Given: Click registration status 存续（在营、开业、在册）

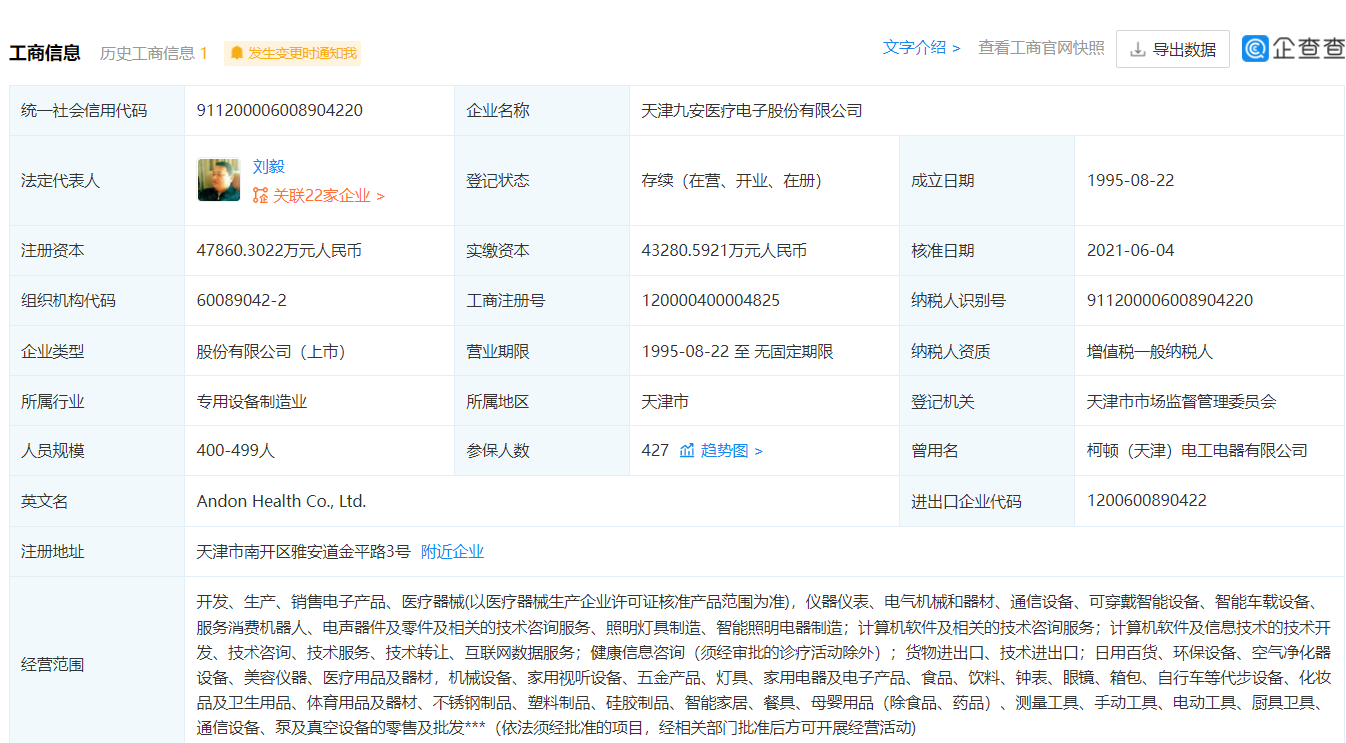Looking at the screenshot, I should tap(735, 181).
